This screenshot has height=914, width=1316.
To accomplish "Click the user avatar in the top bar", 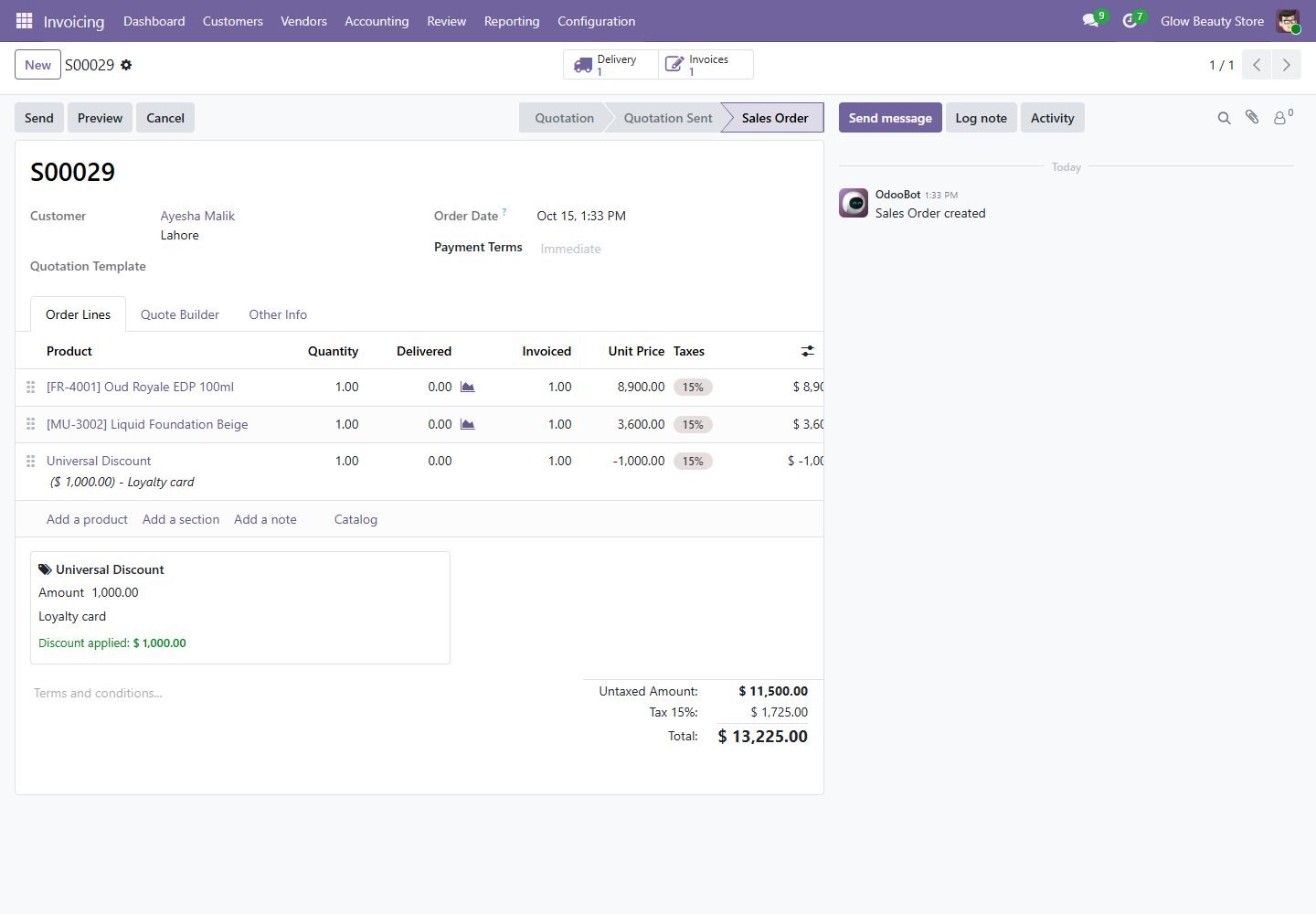I will 1288,21.
